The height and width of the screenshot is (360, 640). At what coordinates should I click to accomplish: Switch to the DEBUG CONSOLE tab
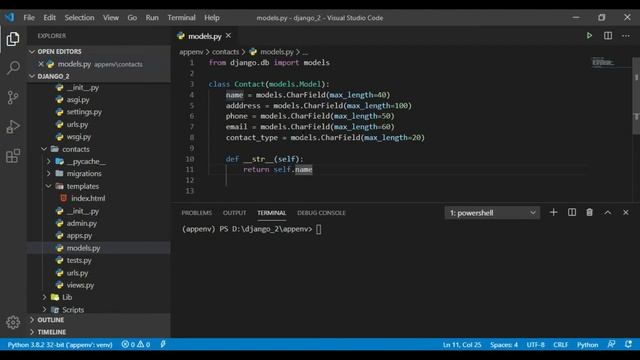(321, 213)
